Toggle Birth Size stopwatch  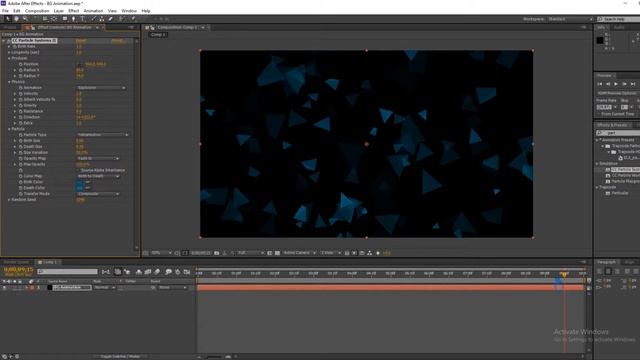[x=20, y=140]
